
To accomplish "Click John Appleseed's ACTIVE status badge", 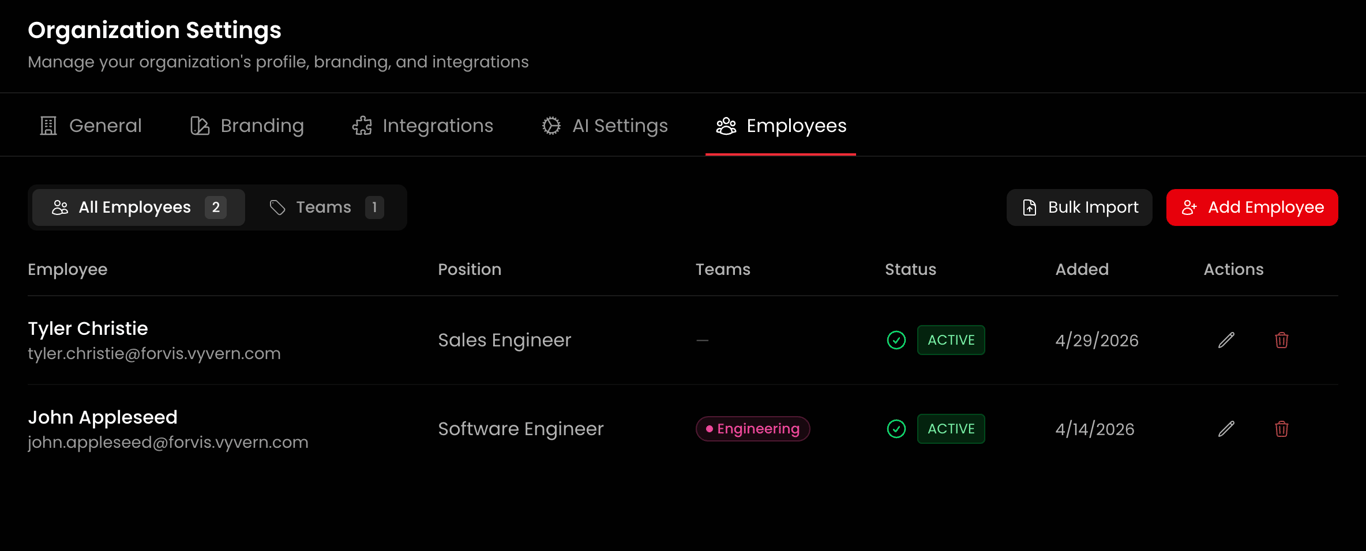I will point(951,429).
